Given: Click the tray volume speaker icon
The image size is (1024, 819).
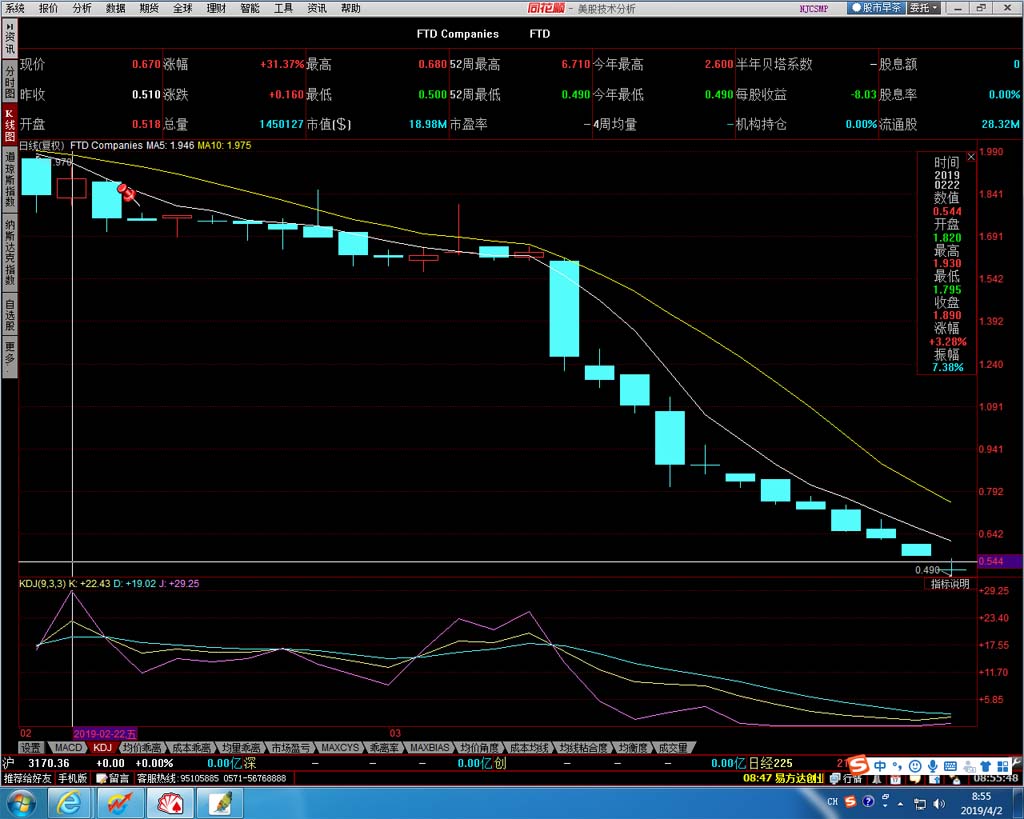Looking at the screenshot, I should pos(939,803).
